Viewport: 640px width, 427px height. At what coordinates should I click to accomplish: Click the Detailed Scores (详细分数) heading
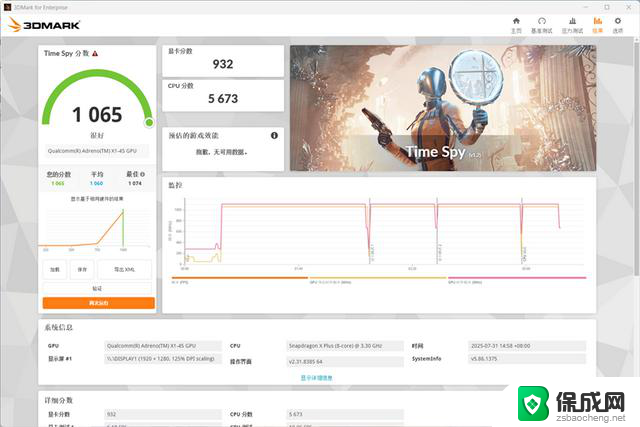pos(59,400)
